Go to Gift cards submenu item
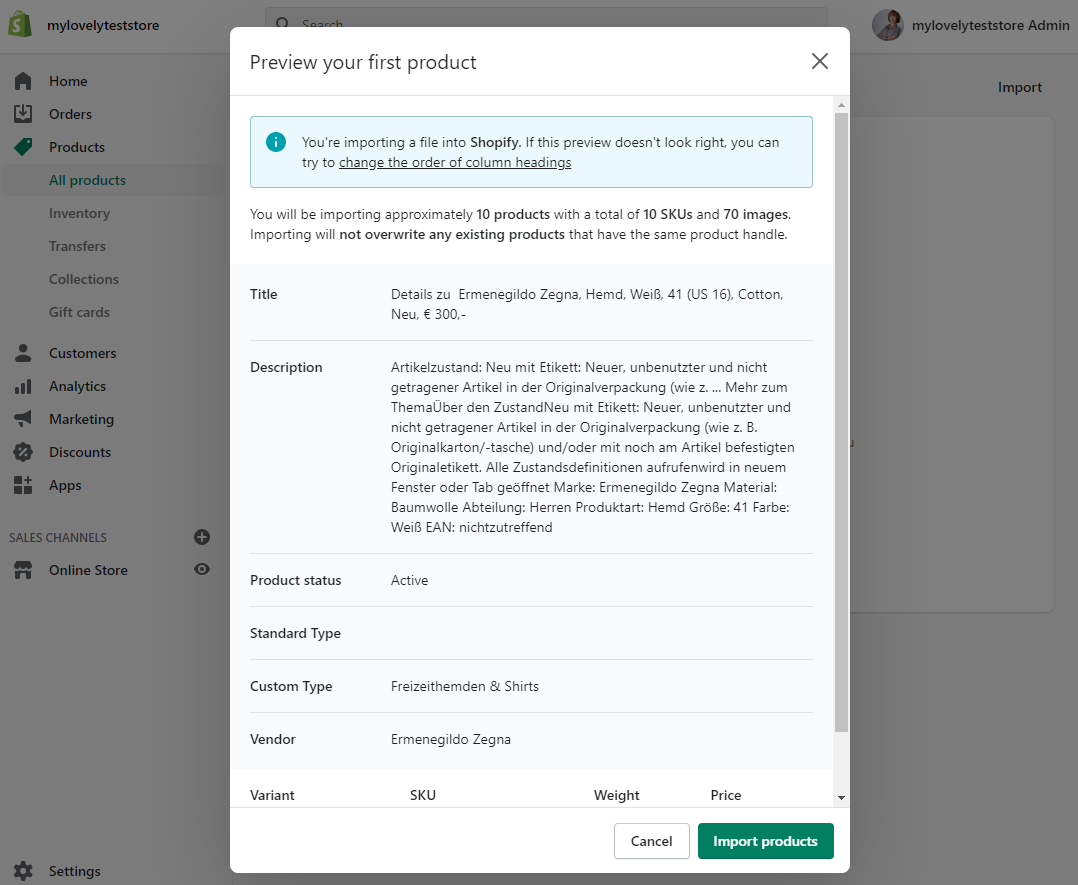 click(x=79, y=312)
